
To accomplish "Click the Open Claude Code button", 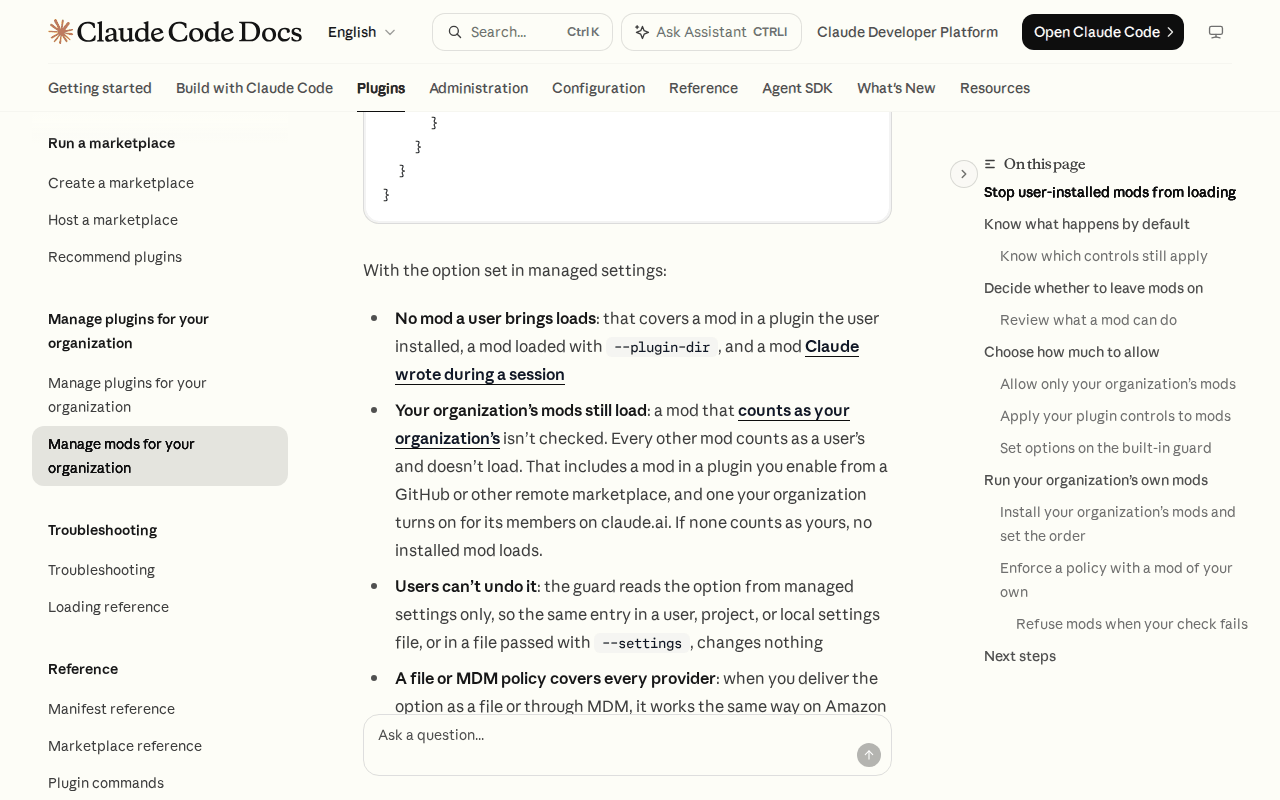I will [x=1103, y=32].
